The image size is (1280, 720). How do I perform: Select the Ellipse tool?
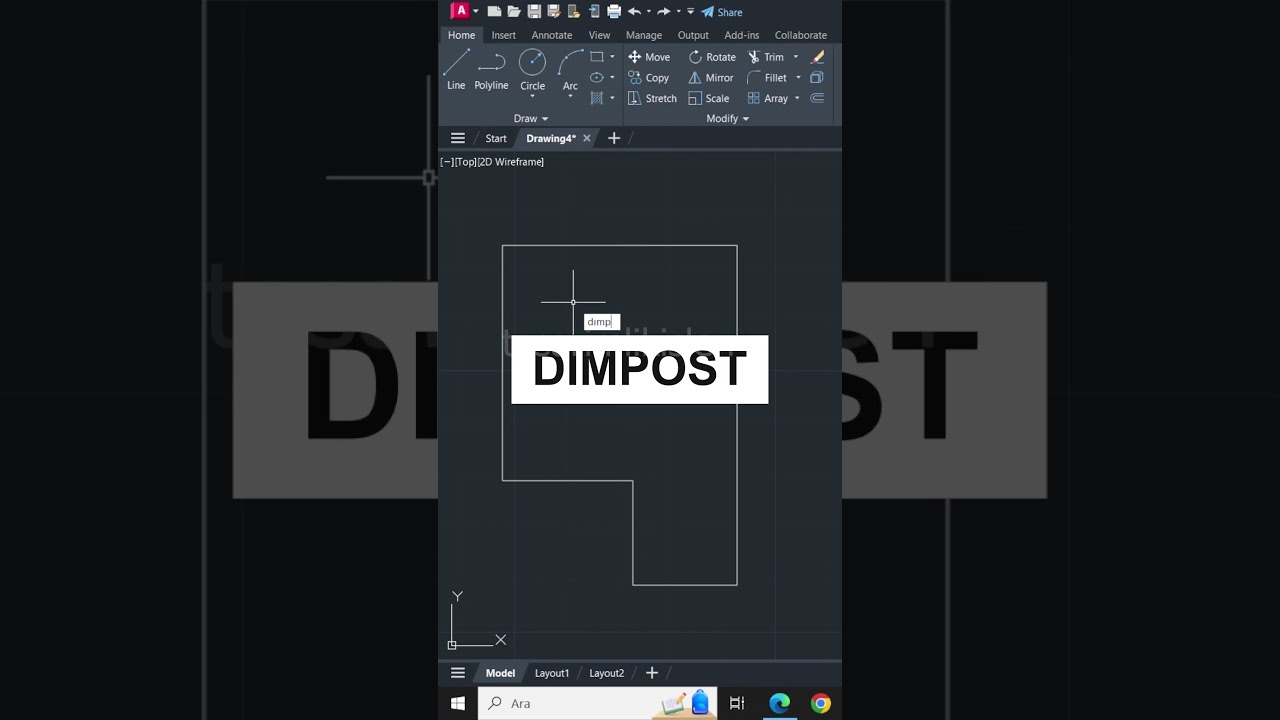tap(597, 77)
